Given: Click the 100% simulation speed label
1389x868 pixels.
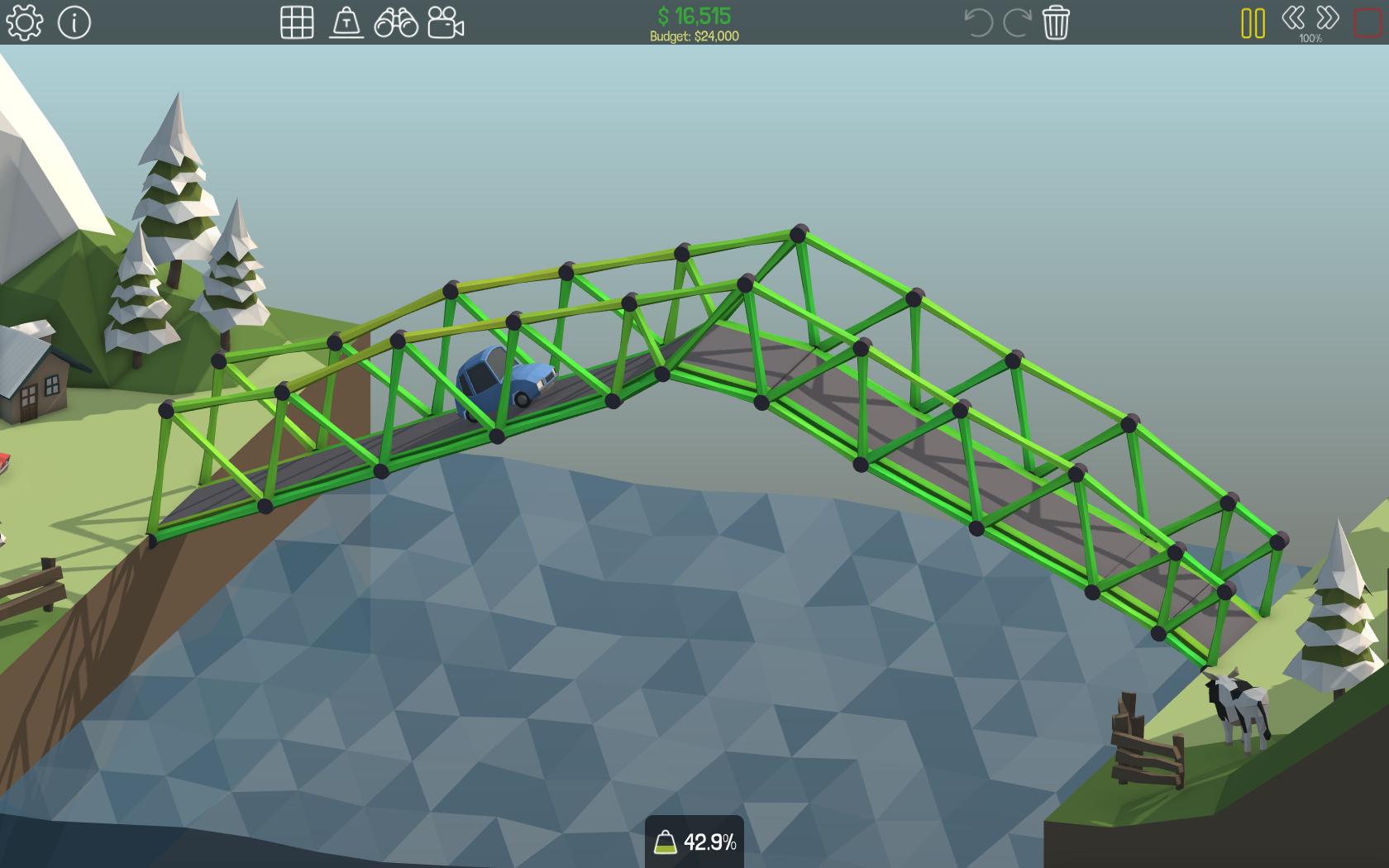Looking at the screenshot, I should click(x=1310, y=39).
